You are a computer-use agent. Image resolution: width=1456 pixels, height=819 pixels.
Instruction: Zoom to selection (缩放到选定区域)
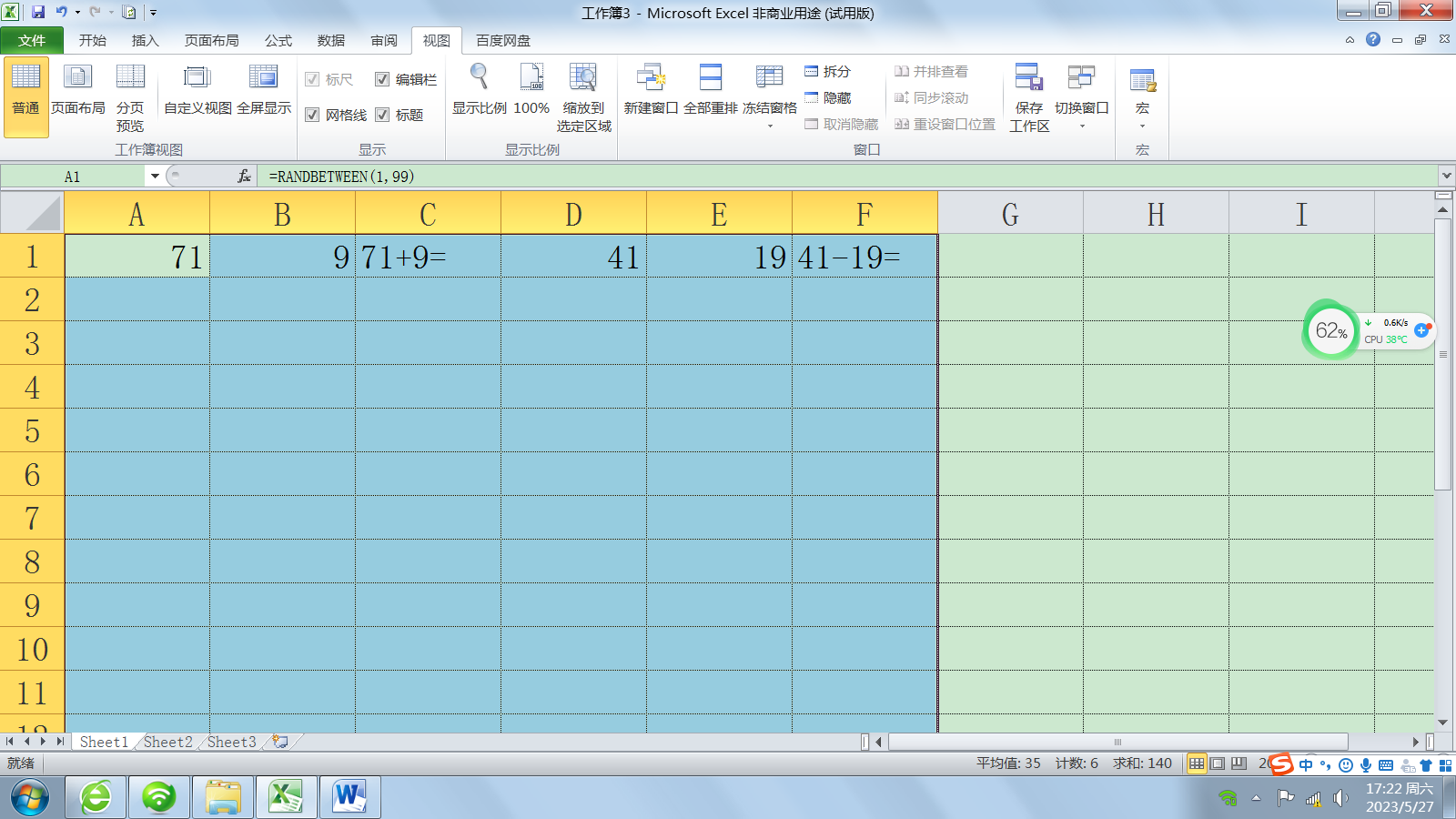tap(583, 97)
